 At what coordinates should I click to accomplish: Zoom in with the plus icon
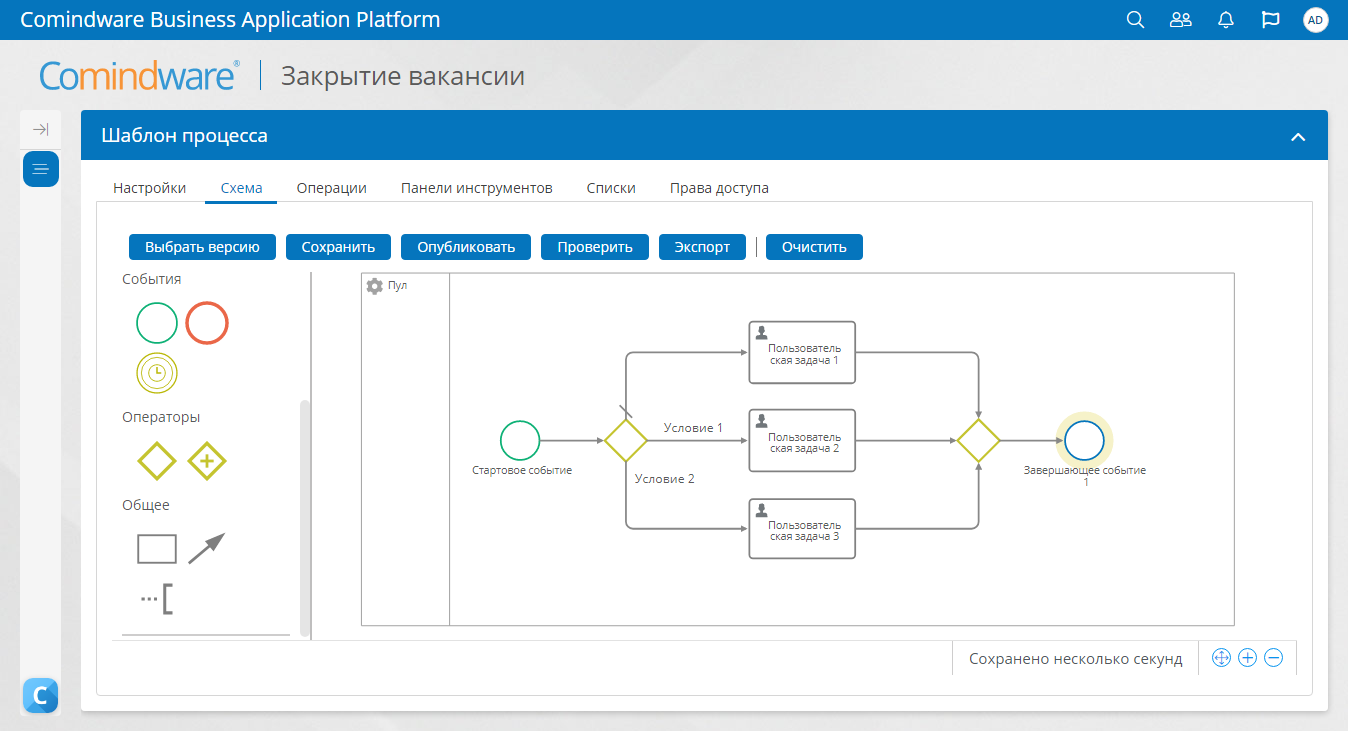click(1247, 658)
